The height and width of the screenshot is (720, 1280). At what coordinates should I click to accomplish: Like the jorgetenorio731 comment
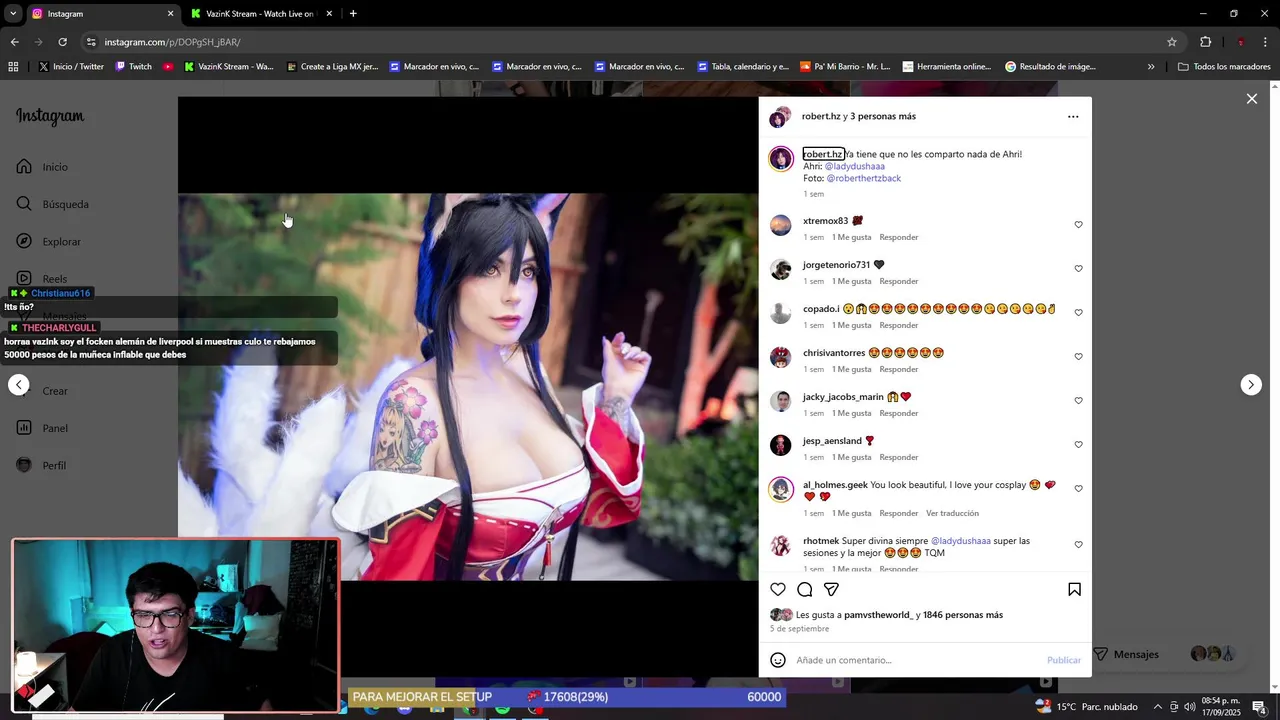(x=1078, y=269)
